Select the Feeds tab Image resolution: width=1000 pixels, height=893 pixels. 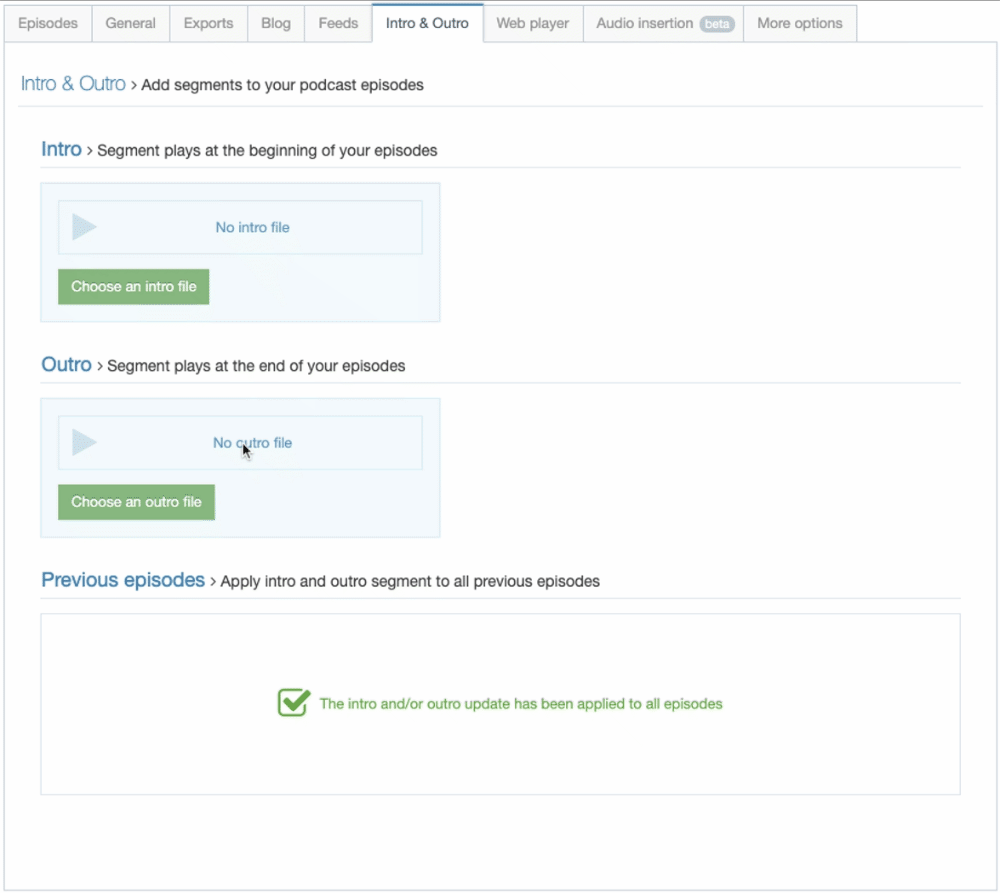338,24
